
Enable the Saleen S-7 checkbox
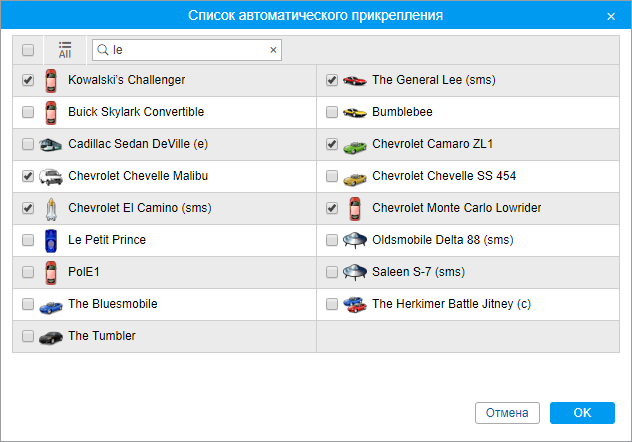tap(332, 272)
